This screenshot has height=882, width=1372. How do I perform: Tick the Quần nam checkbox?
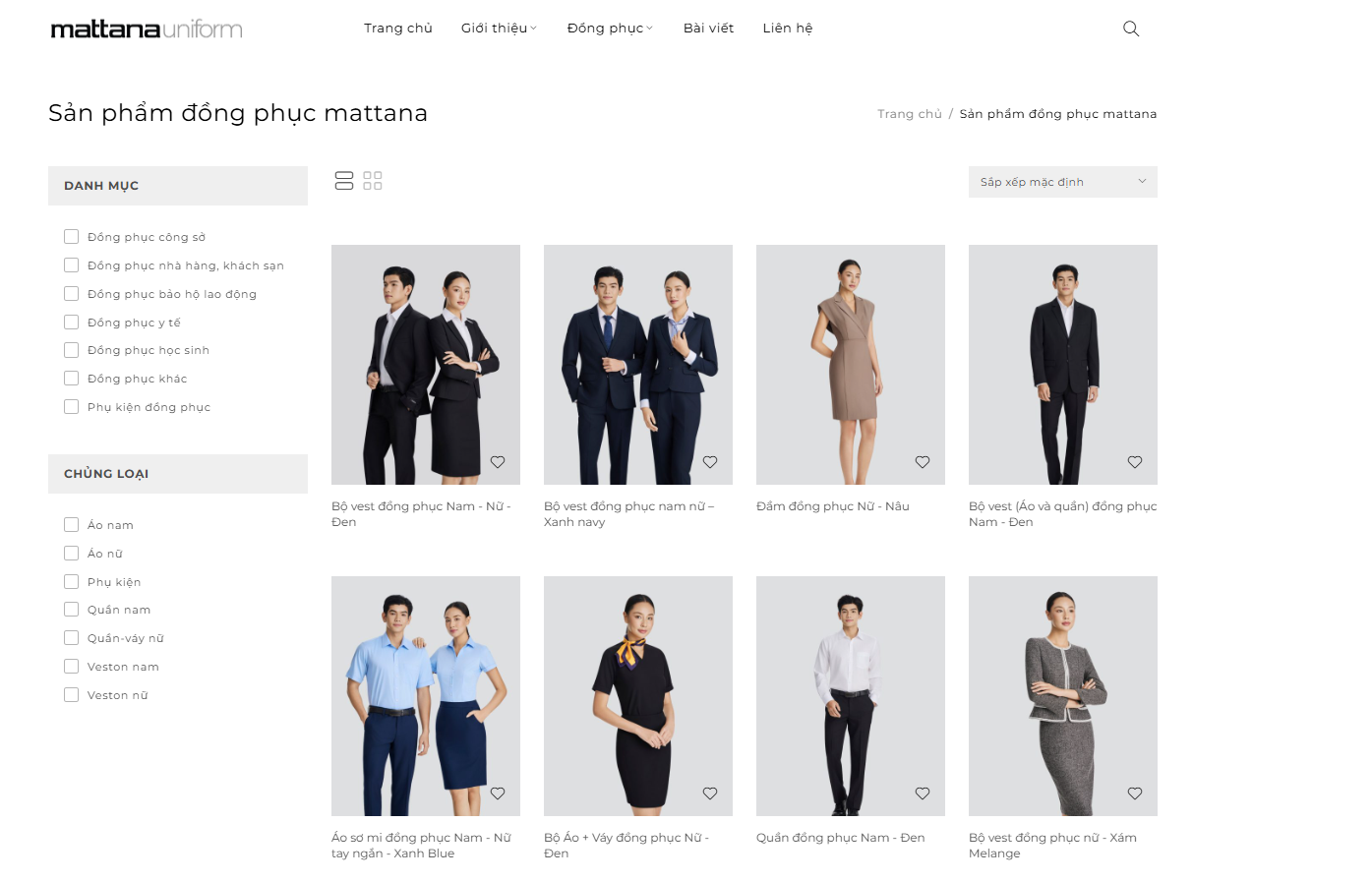pyautogui.click(x=71, y=609)
